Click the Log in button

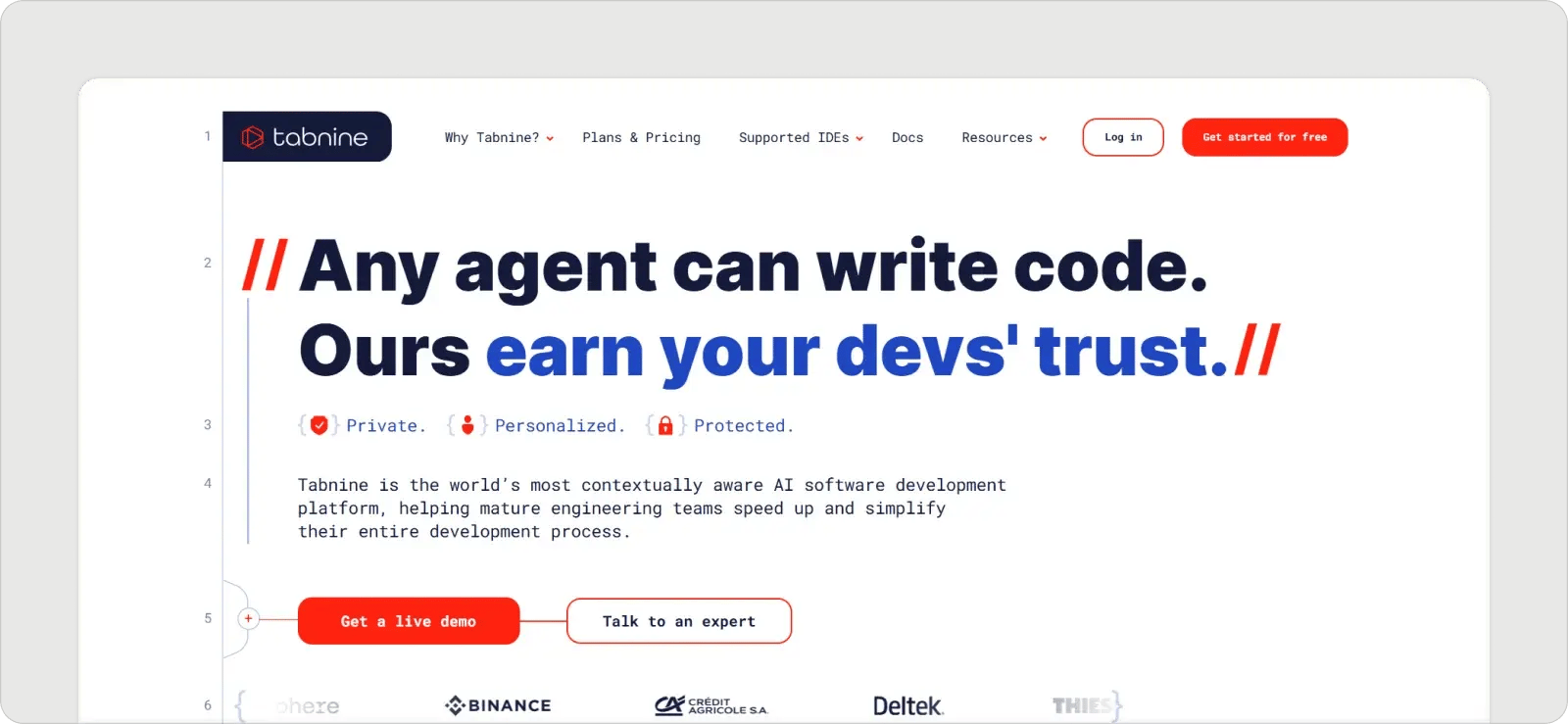pos(1123,137)
